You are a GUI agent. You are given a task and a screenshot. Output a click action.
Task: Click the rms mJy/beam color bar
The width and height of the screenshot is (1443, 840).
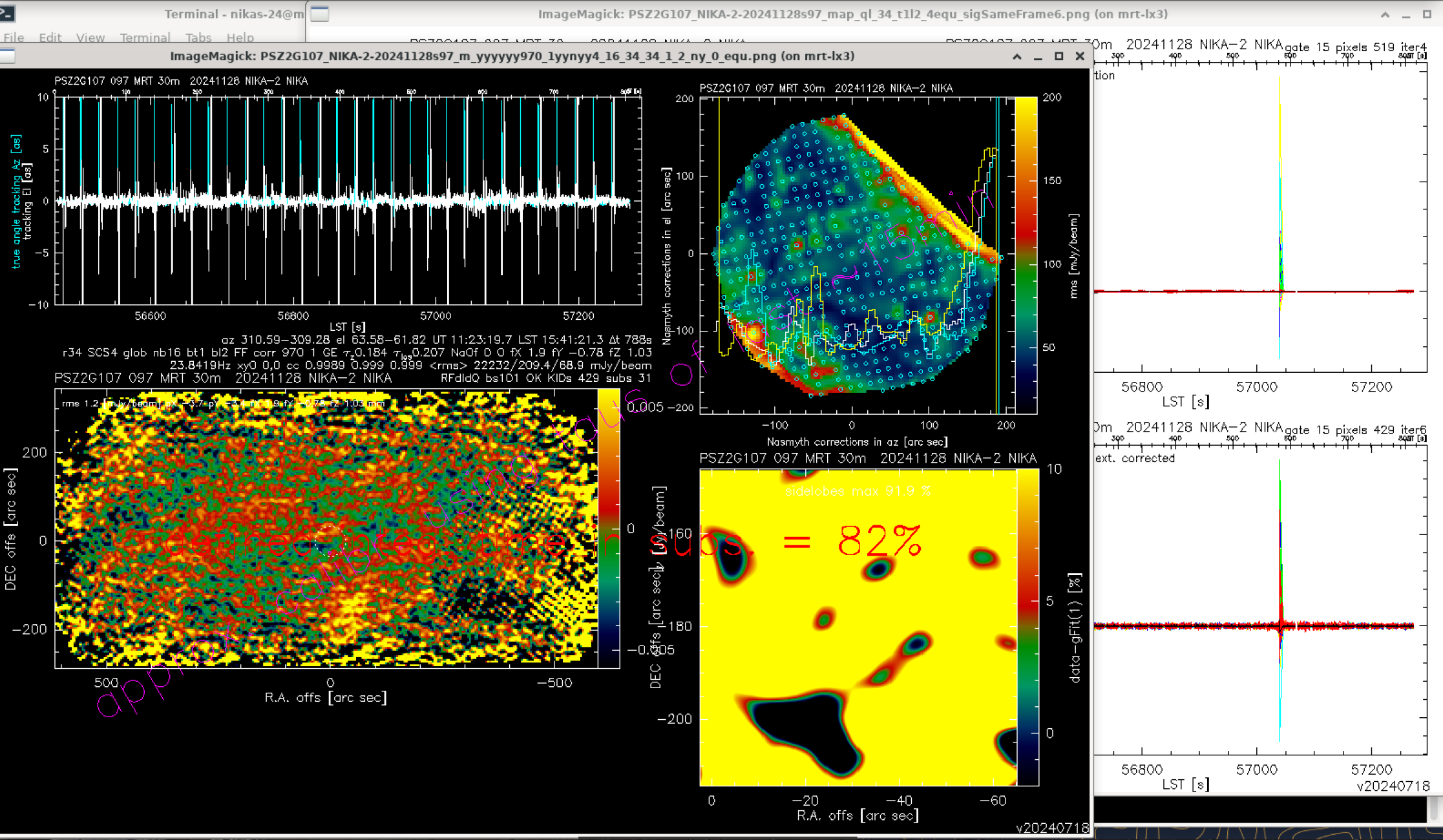click(x=1026, y=255)
